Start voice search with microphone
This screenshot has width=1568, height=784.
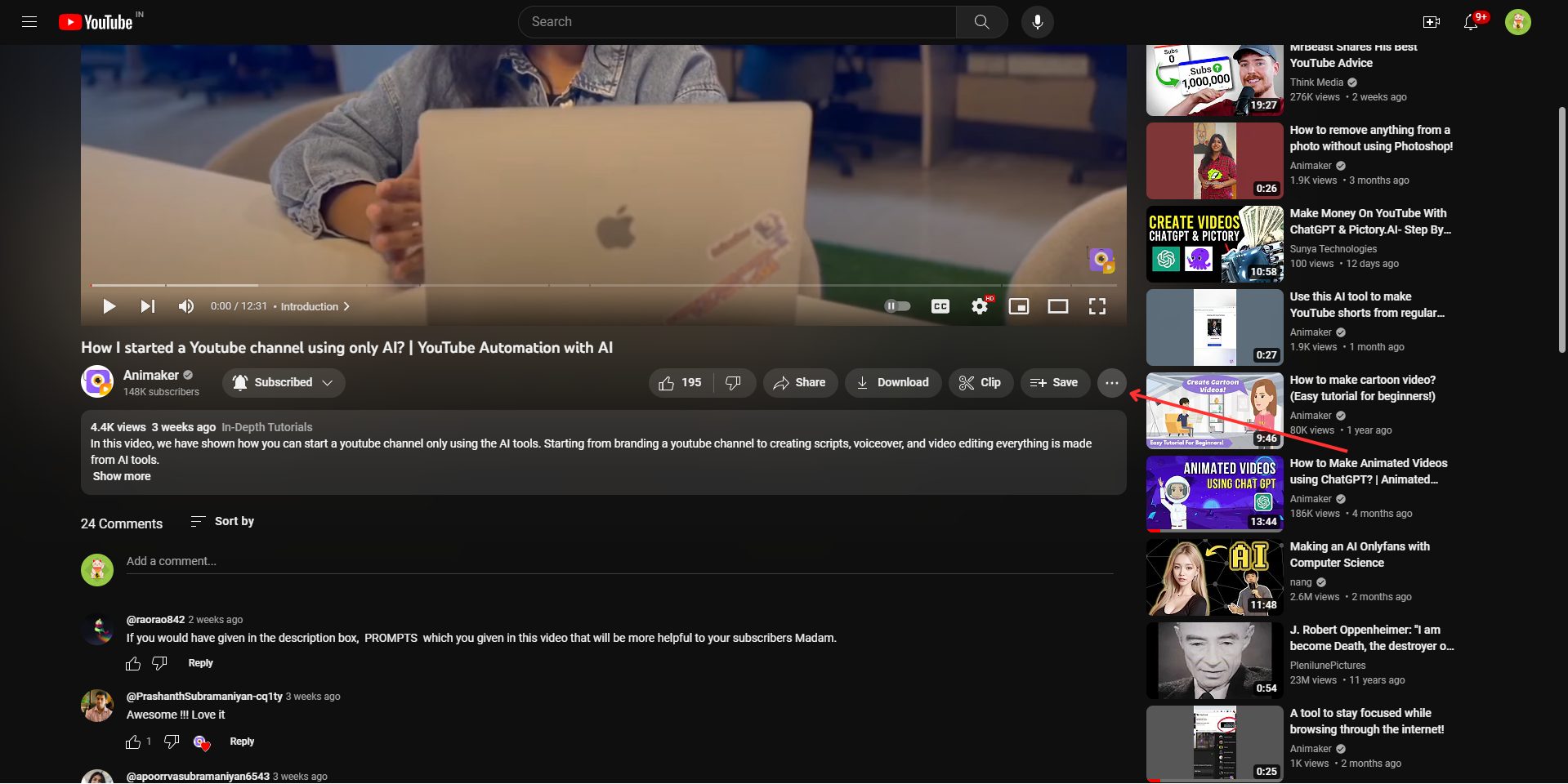tap(1037, 22)
